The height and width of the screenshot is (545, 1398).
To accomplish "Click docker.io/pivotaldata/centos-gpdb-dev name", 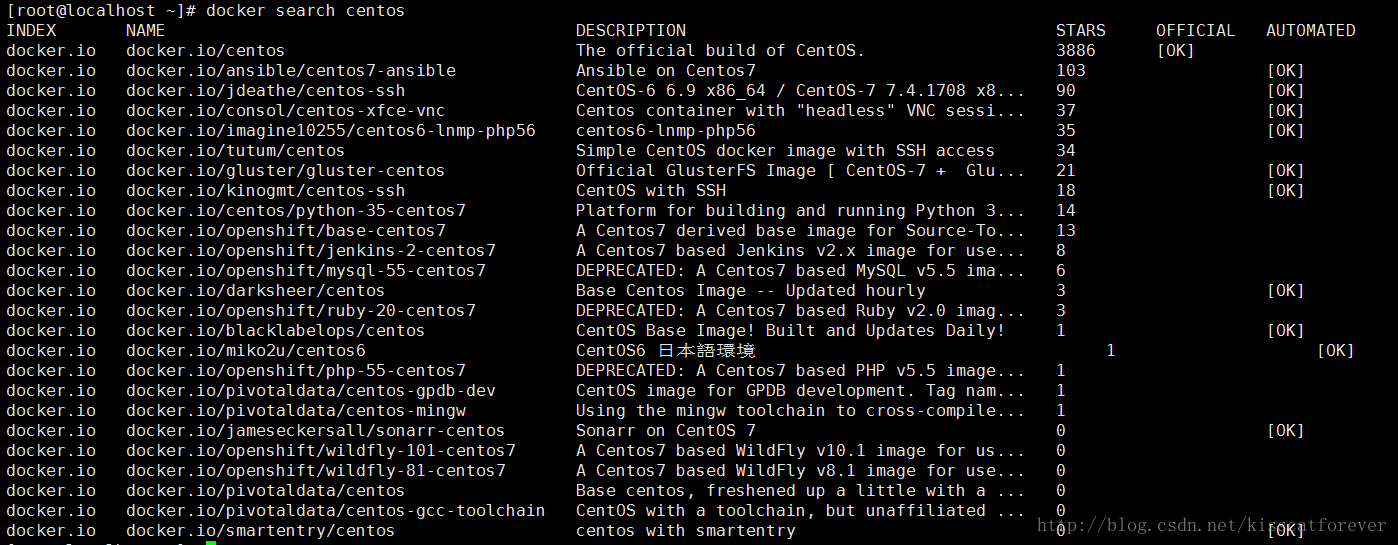I will coord(311,390).
